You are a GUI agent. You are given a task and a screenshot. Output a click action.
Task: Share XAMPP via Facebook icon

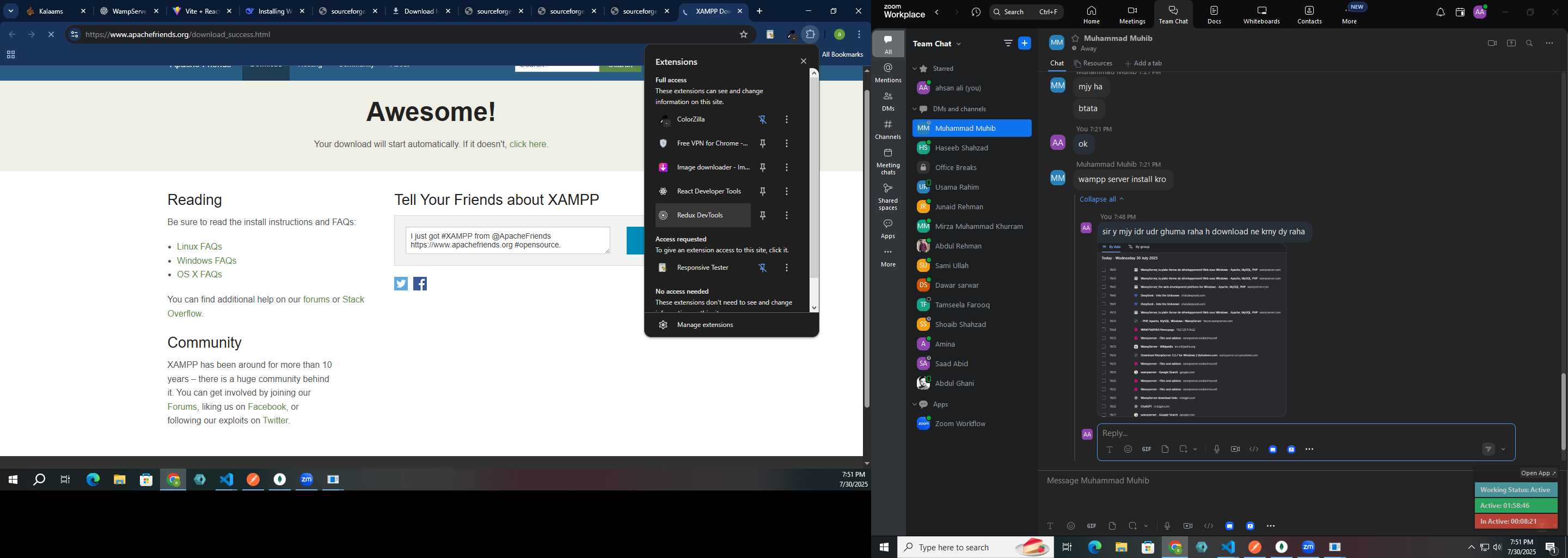point(421,284)
